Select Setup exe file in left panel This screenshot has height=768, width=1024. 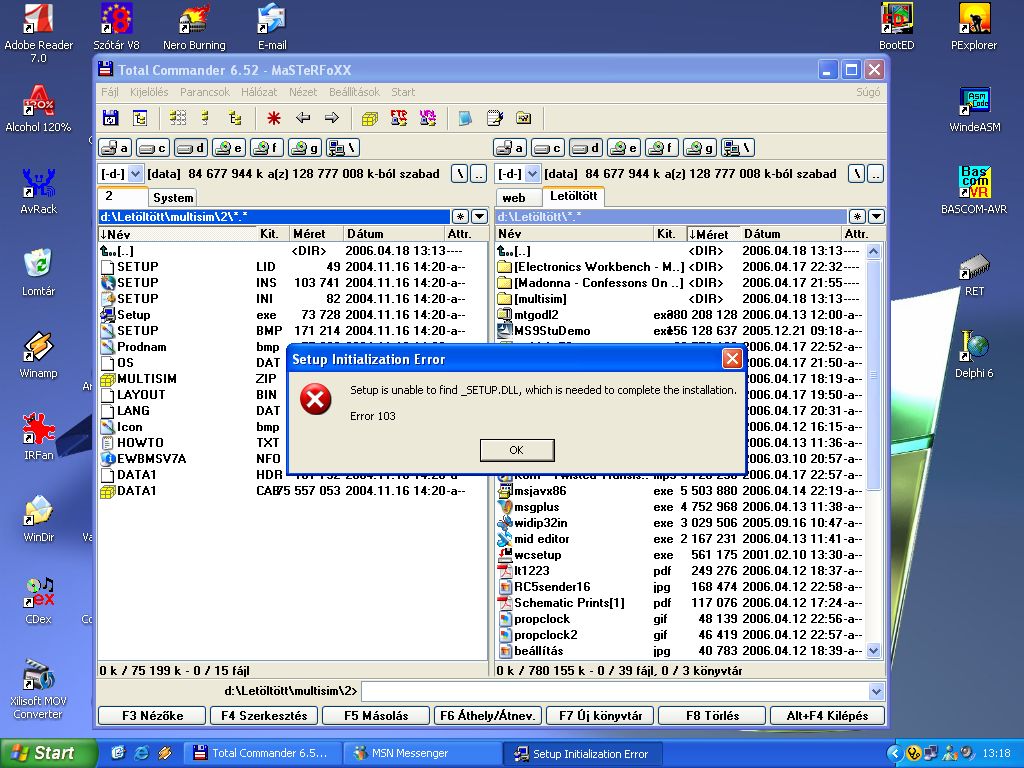pos(293,315)
